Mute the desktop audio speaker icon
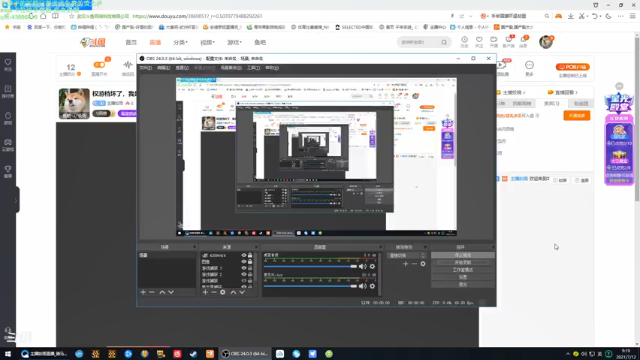 362,267
